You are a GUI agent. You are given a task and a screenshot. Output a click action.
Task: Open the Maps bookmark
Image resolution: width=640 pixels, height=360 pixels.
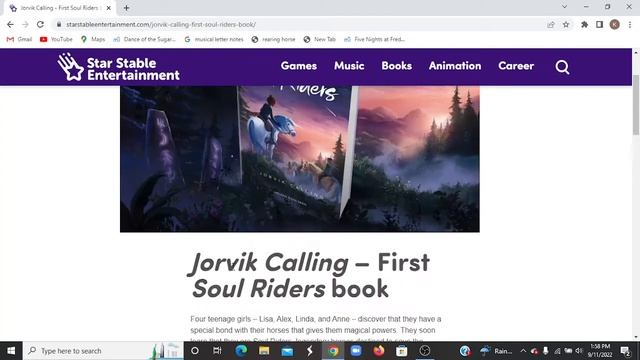click(93, 39)
